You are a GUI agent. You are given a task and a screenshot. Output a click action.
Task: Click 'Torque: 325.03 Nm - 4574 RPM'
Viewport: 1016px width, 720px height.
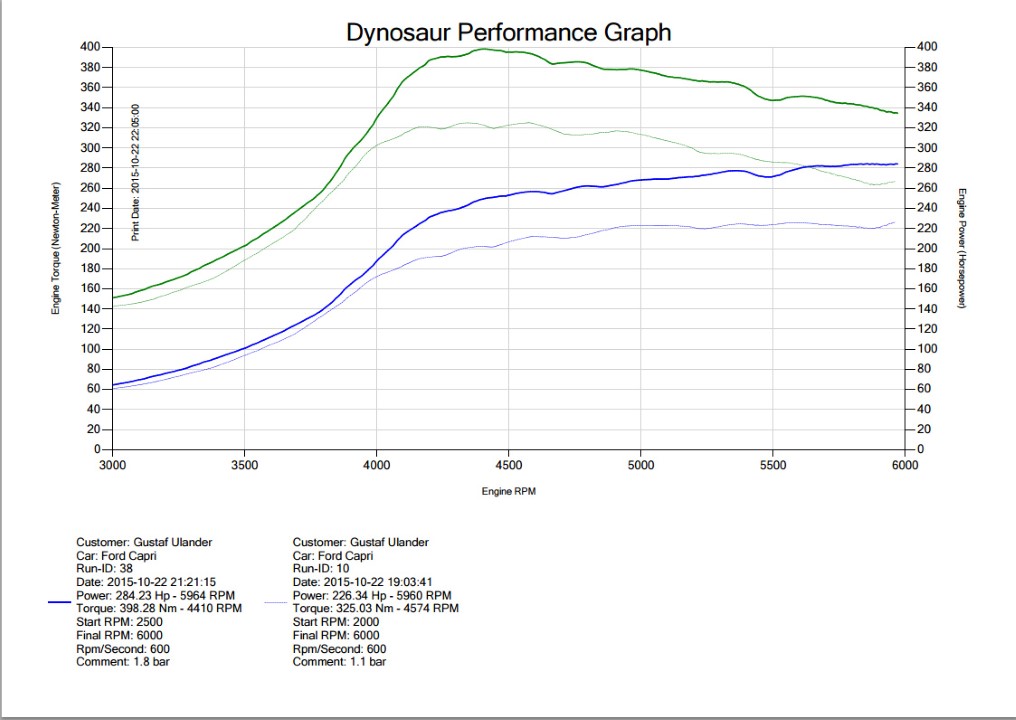point(376,608)
